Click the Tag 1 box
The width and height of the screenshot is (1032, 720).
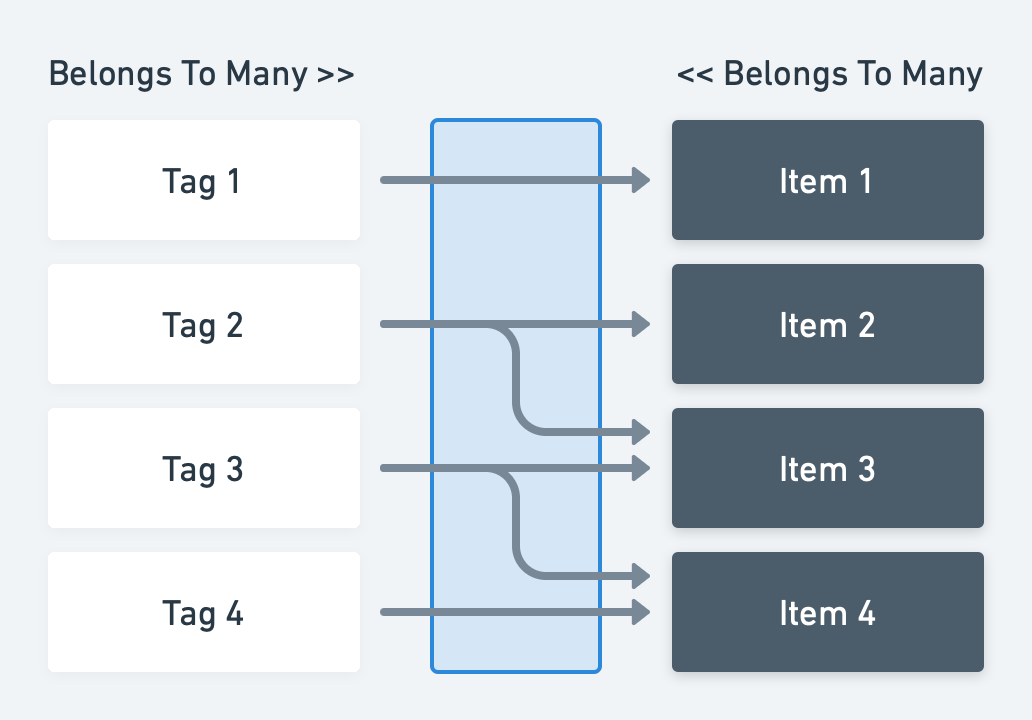204,180
